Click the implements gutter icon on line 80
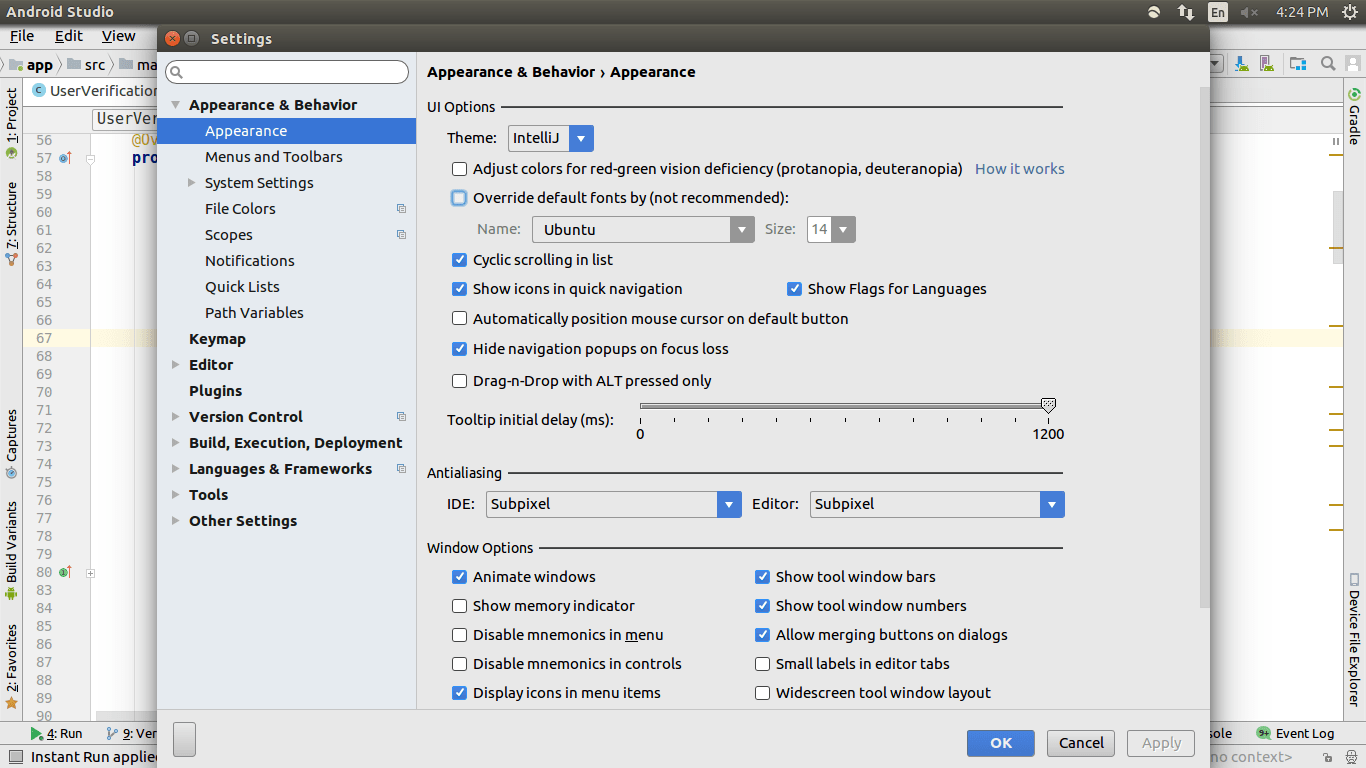The width and height of the screenshot is (1366, 768). click(65, 572)
